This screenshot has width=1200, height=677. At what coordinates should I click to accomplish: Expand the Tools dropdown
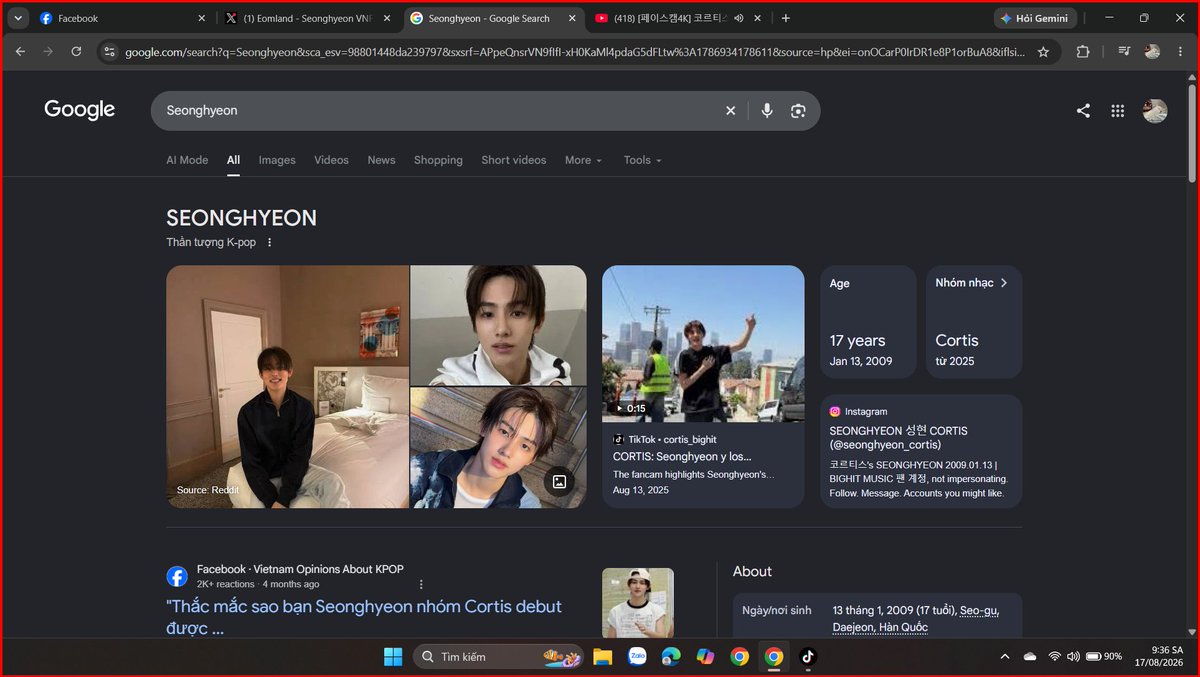point(643,160)
